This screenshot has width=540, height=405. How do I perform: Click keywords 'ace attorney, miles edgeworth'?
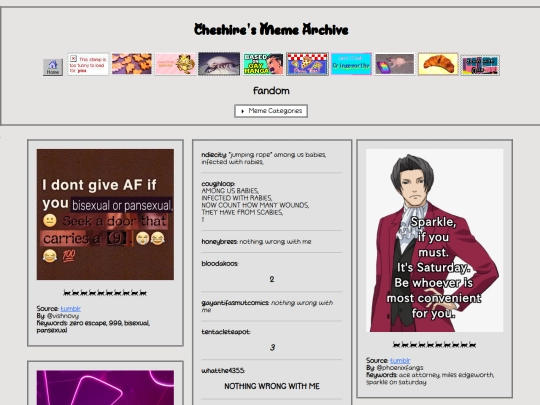[x=446, y=375]
